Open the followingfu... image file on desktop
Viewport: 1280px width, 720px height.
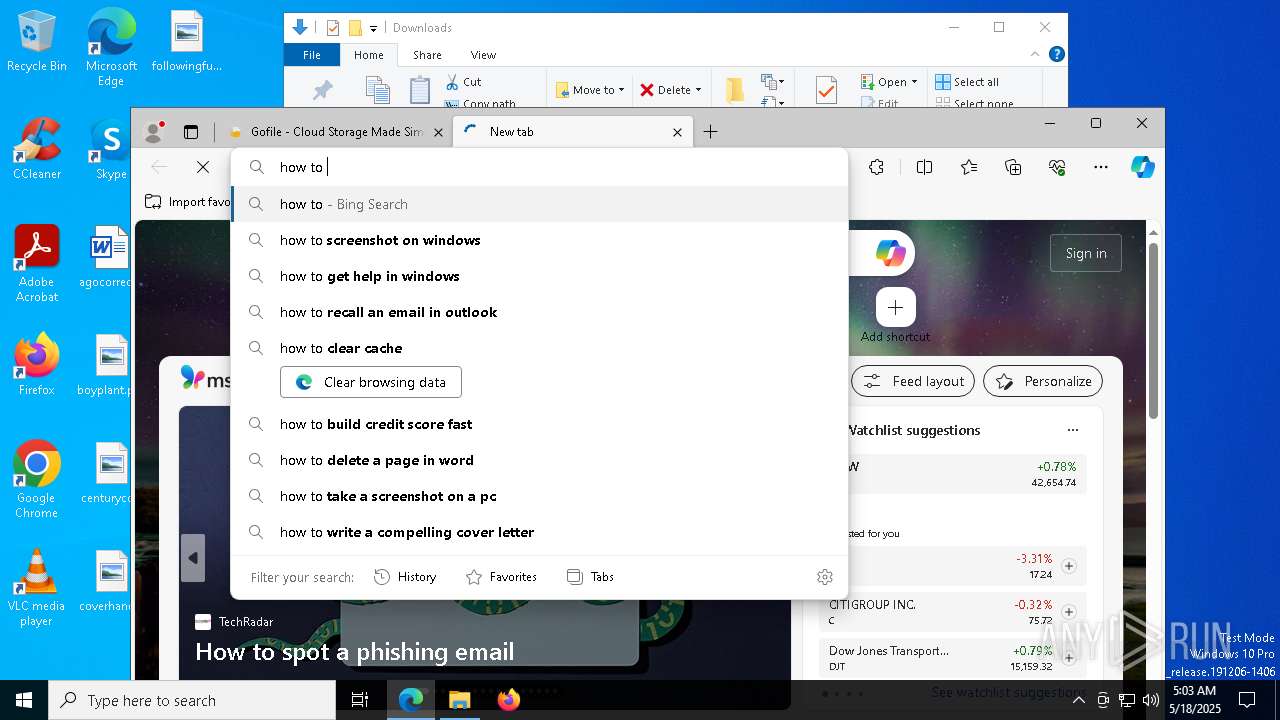[x=187, y=42]
